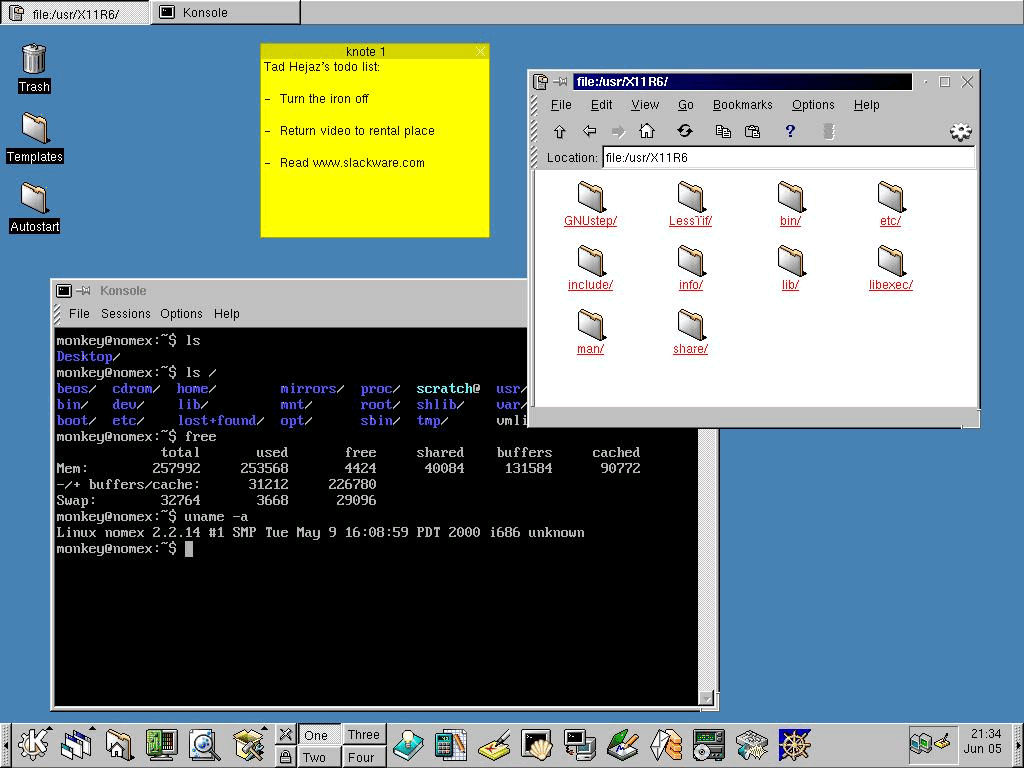Click the Konsole scrollbar down arrow

pyautogui.click(x=707, y=698)
